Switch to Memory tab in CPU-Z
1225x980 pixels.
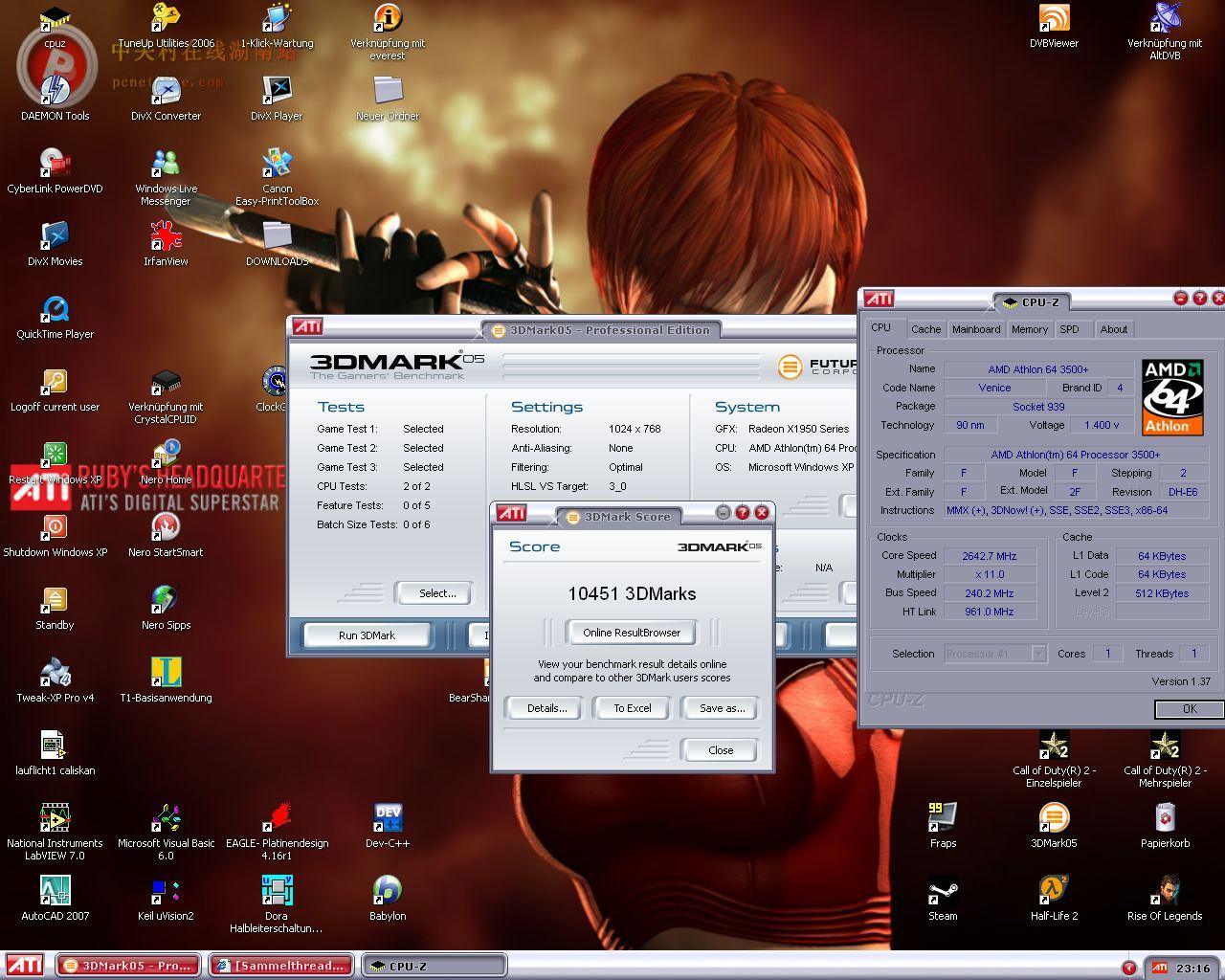(x=1029, y=328)
